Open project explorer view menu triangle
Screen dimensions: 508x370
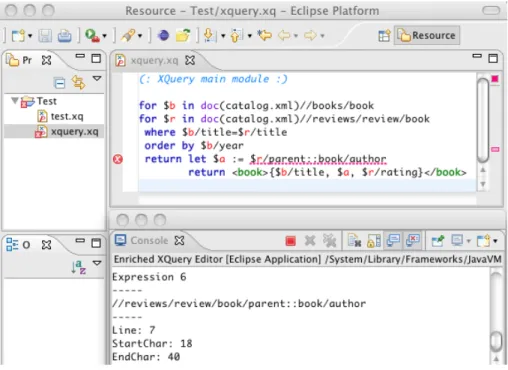97,79
